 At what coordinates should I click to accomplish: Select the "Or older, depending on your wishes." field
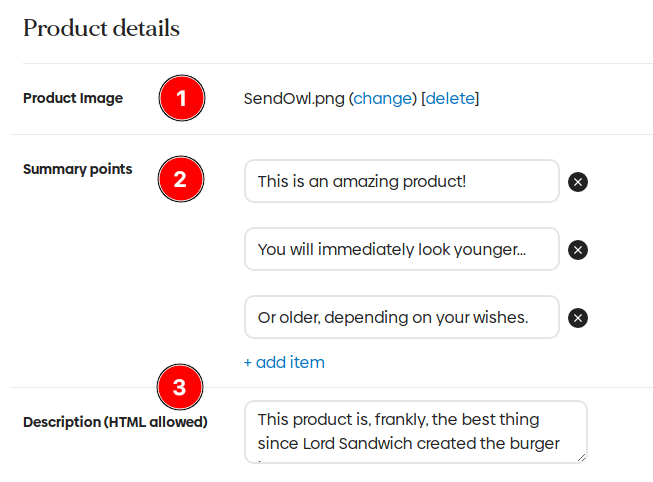tap(401, 317)
